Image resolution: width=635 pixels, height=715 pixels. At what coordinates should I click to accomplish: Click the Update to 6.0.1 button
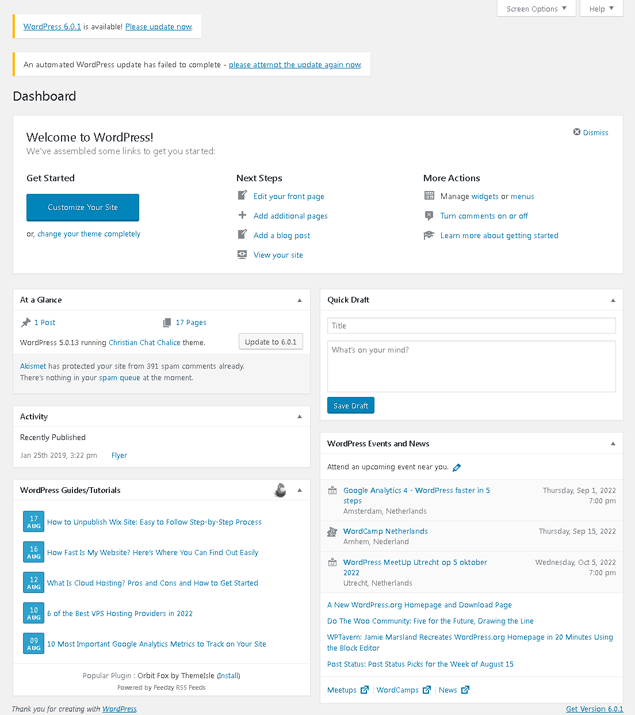[271, 342]
